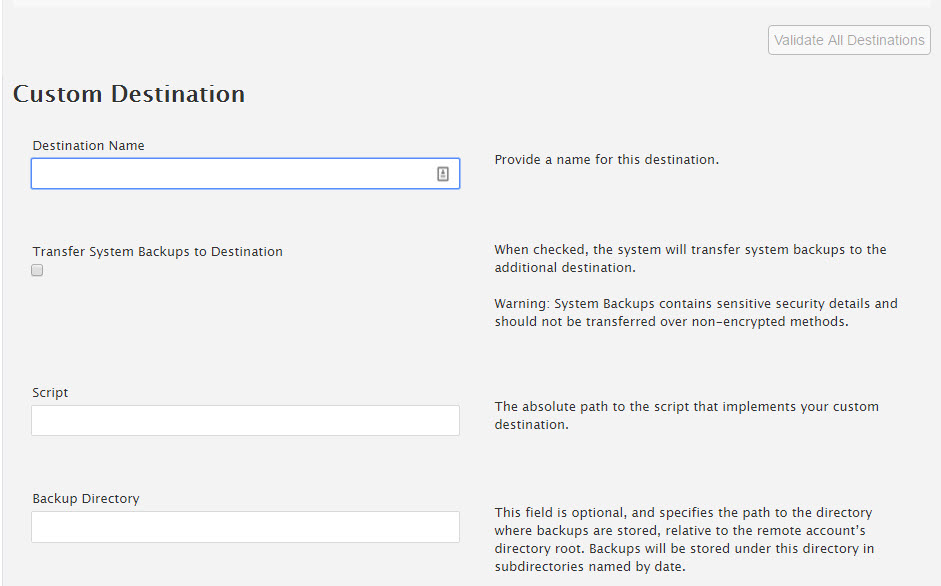941x586 pixels.
Task: Click 'Provide a name for this destination' text
Action: pyautogui.click(x=606, y=160)
